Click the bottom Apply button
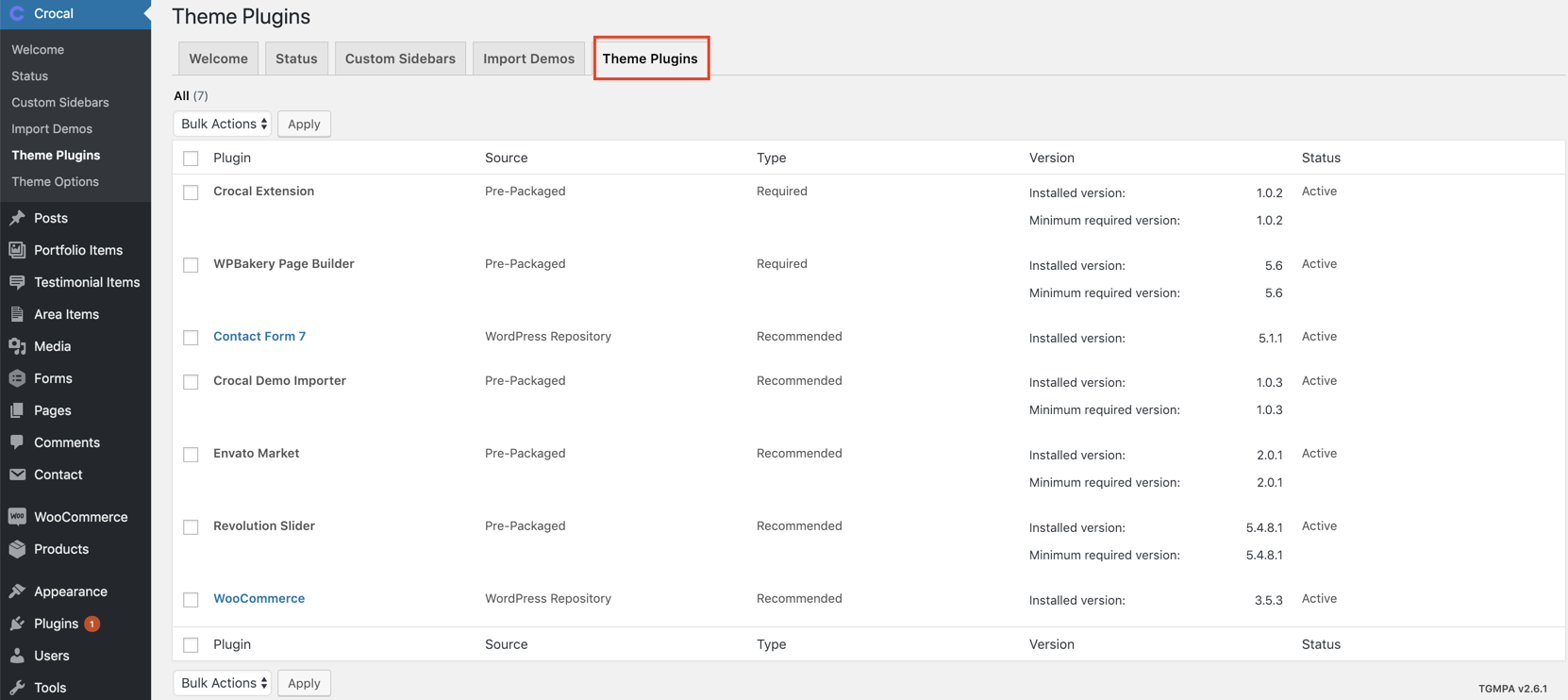This screenshot has height=700, width=1568. [x=304, y=683]
